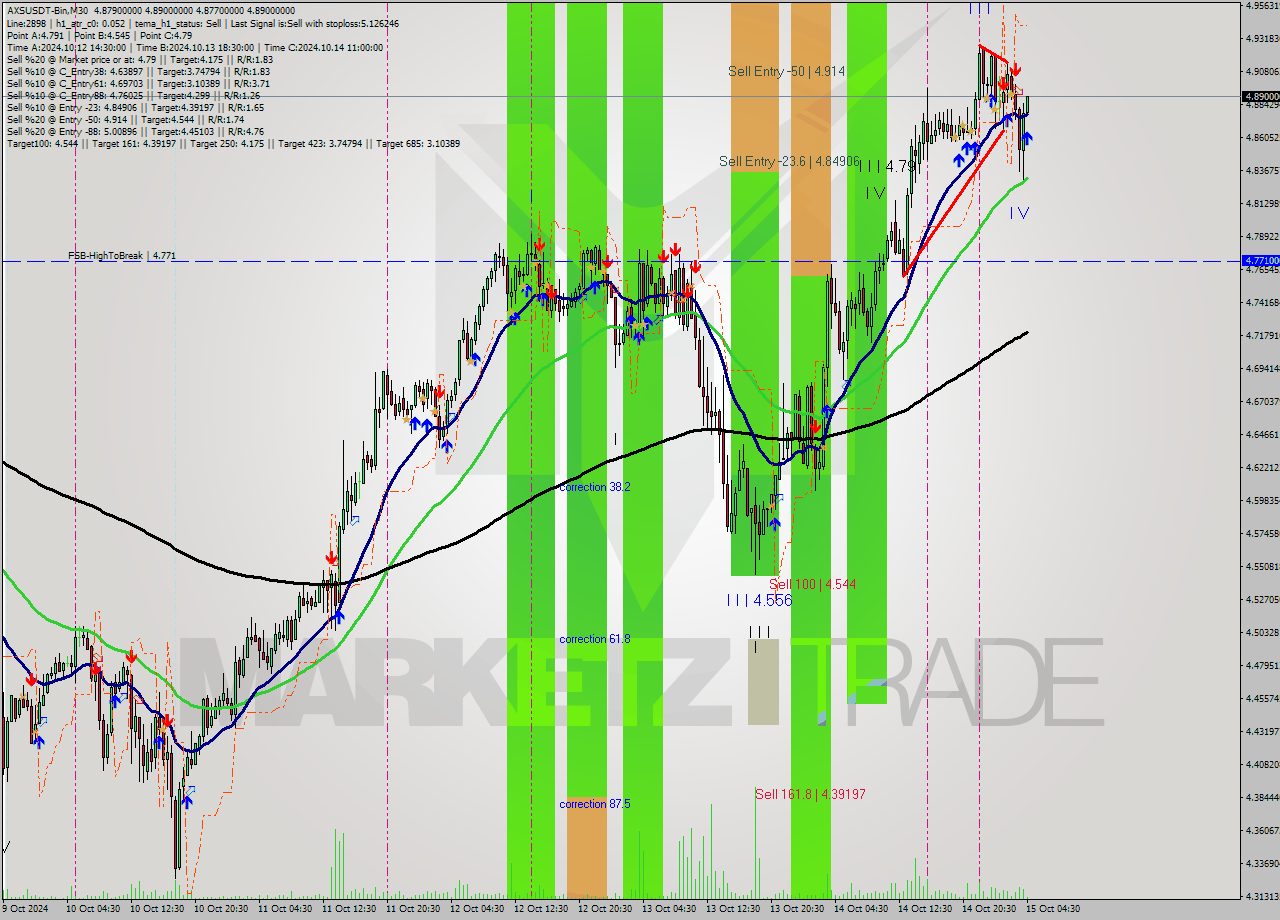Click the 'correction 87.5' label
Screen dimensions: 1280x920
tap(595, 804)
